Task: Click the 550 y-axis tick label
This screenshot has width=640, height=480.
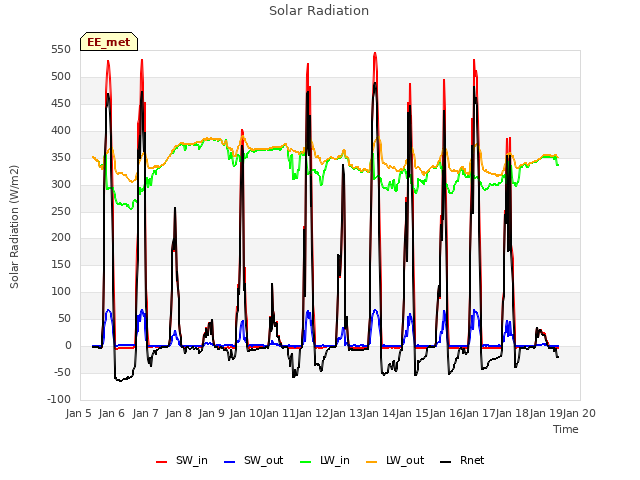Action: (61, 50)
